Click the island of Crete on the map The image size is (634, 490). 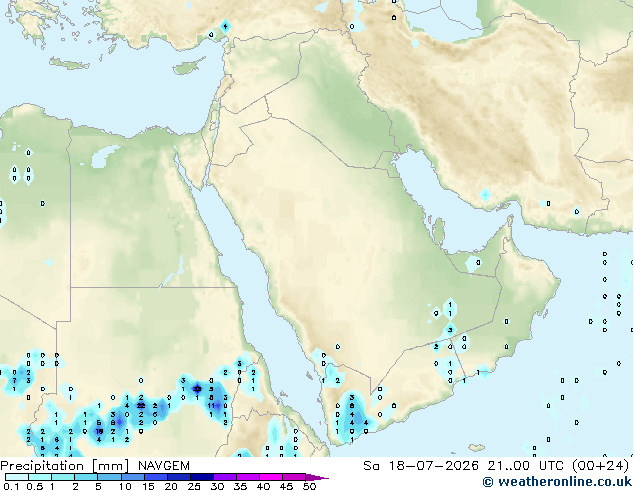tap(70, 64)
